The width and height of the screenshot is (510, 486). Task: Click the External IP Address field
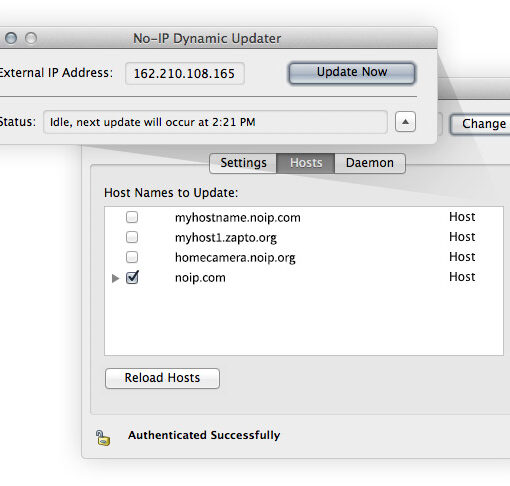coord(185,73)
